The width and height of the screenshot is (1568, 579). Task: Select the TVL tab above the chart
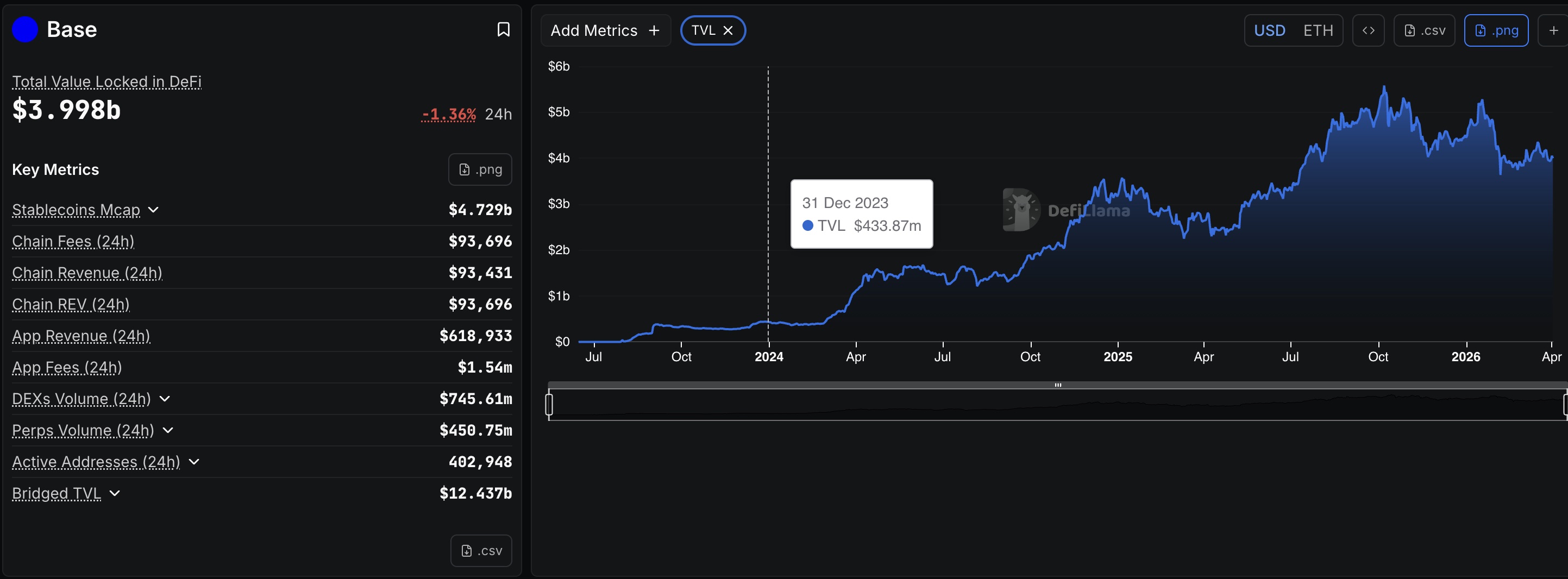point(705,30)
